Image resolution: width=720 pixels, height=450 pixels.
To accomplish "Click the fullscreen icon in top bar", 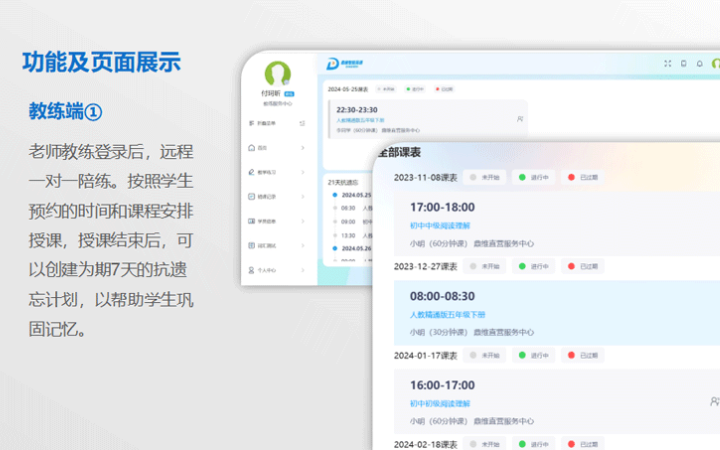I will coord(668,63).
